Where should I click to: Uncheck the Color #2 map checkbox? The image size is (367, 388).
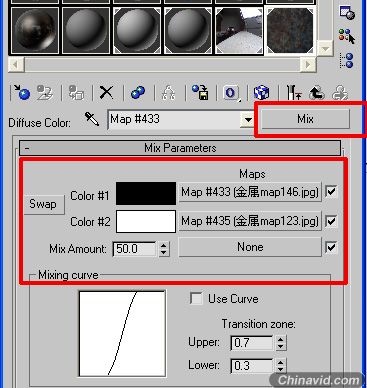point(331,221)
